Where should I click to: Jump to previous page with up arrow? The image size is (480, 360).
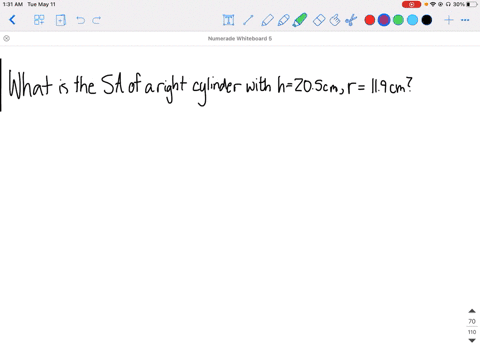[x=472, y=311]
